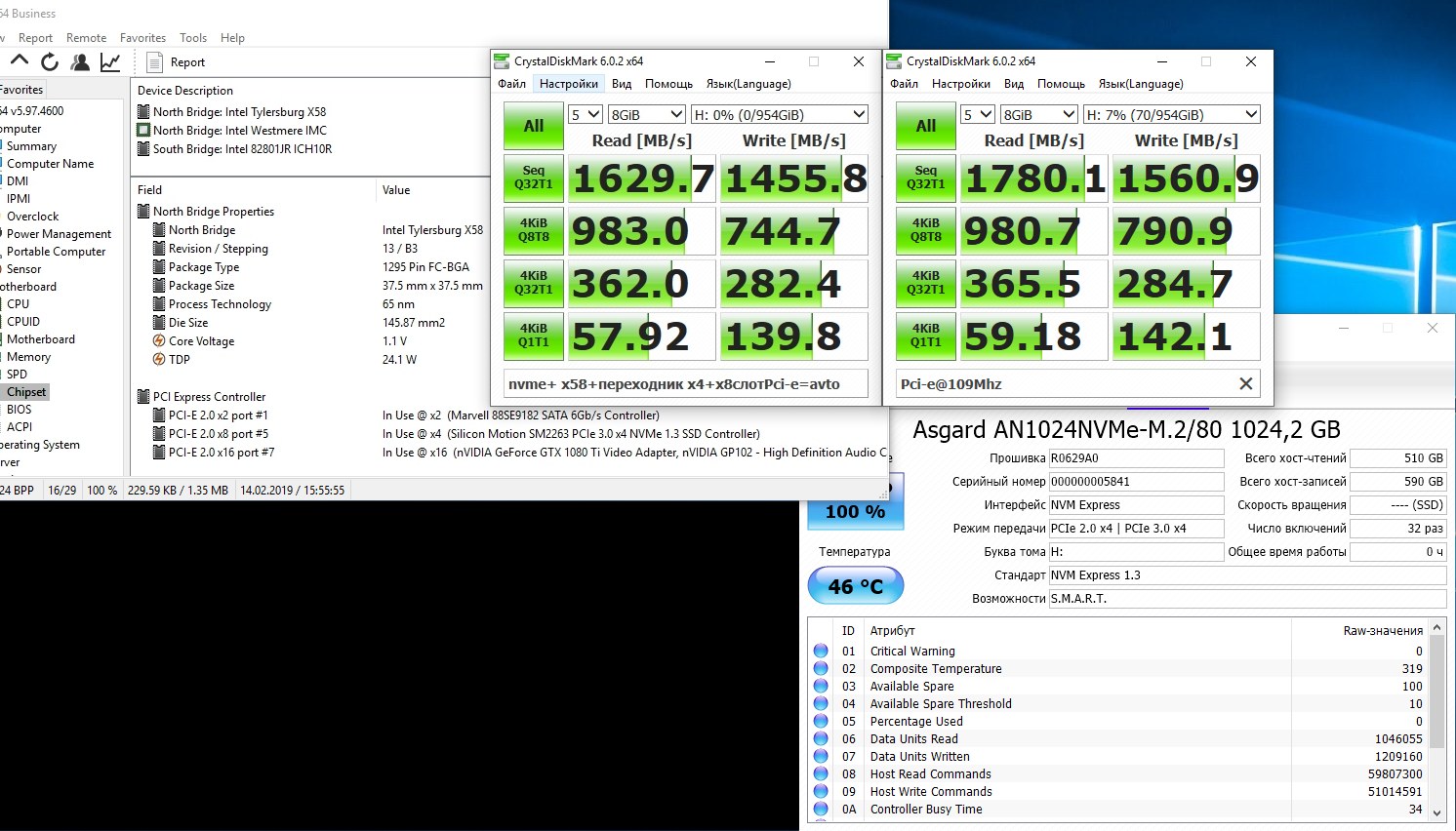Click the Прошивка field showing R0629A0
Image resolution: width=1456 pixels, height=831 pixels.
[x=1136, y=458]
